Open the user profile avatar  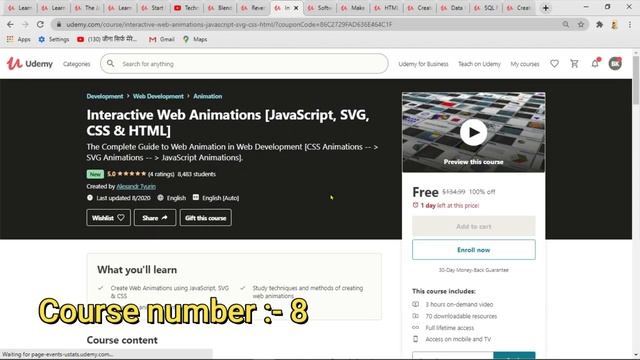(x=615, y=64)
